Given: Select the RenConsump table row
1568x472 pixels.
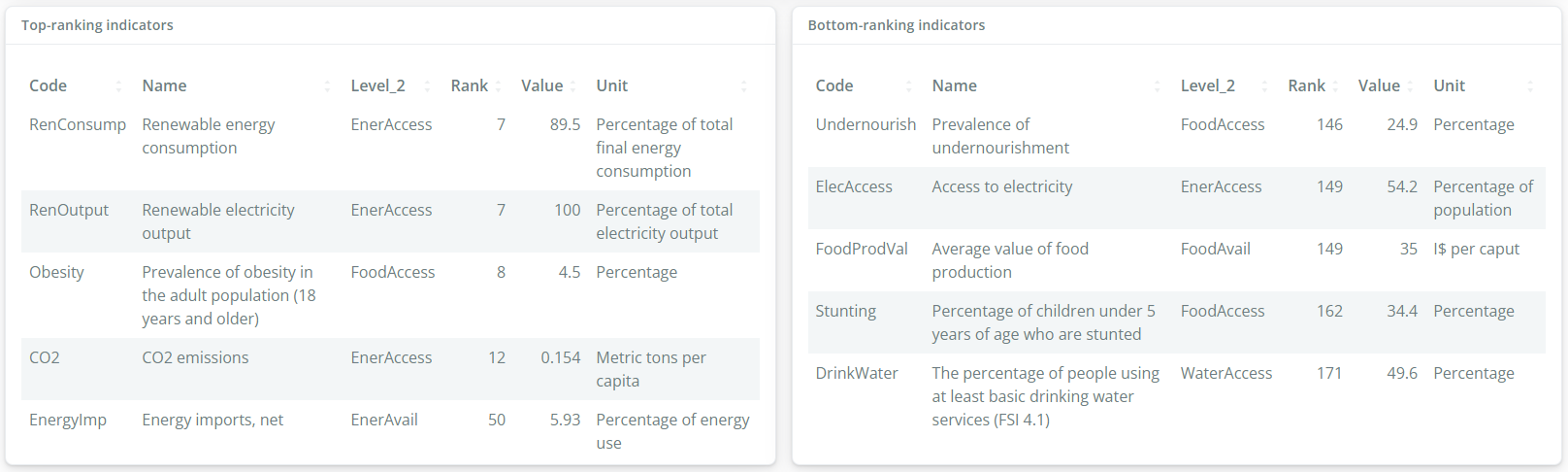Looking at the screenshot, I should pyautogui.click(x=390, y=148).
